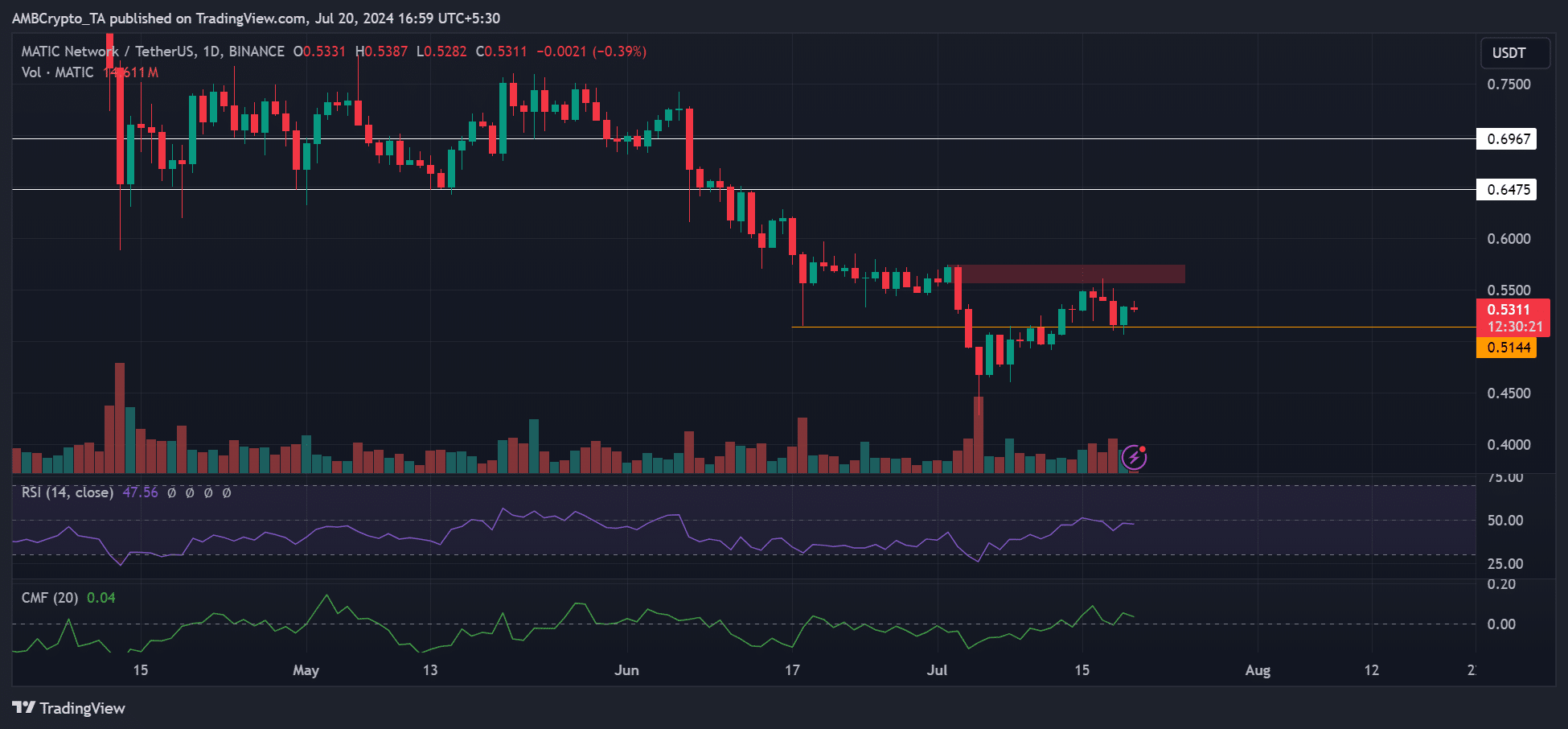The image size is (1568, 729).
Task: Select the RSI (14, close) indicator legend
Action: coord(67,492)
